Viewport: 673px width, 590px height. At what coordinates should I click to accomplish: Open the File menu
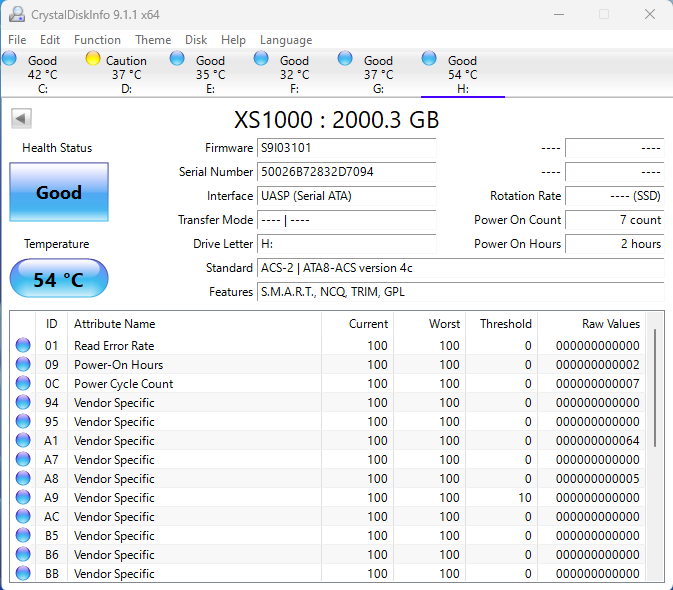coord(17,40)
